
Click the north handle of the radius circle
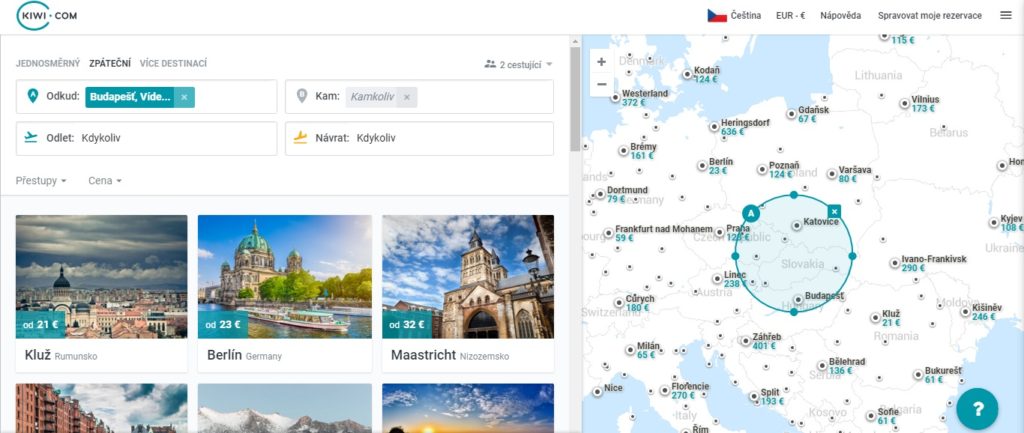click(x=793, y=195)
